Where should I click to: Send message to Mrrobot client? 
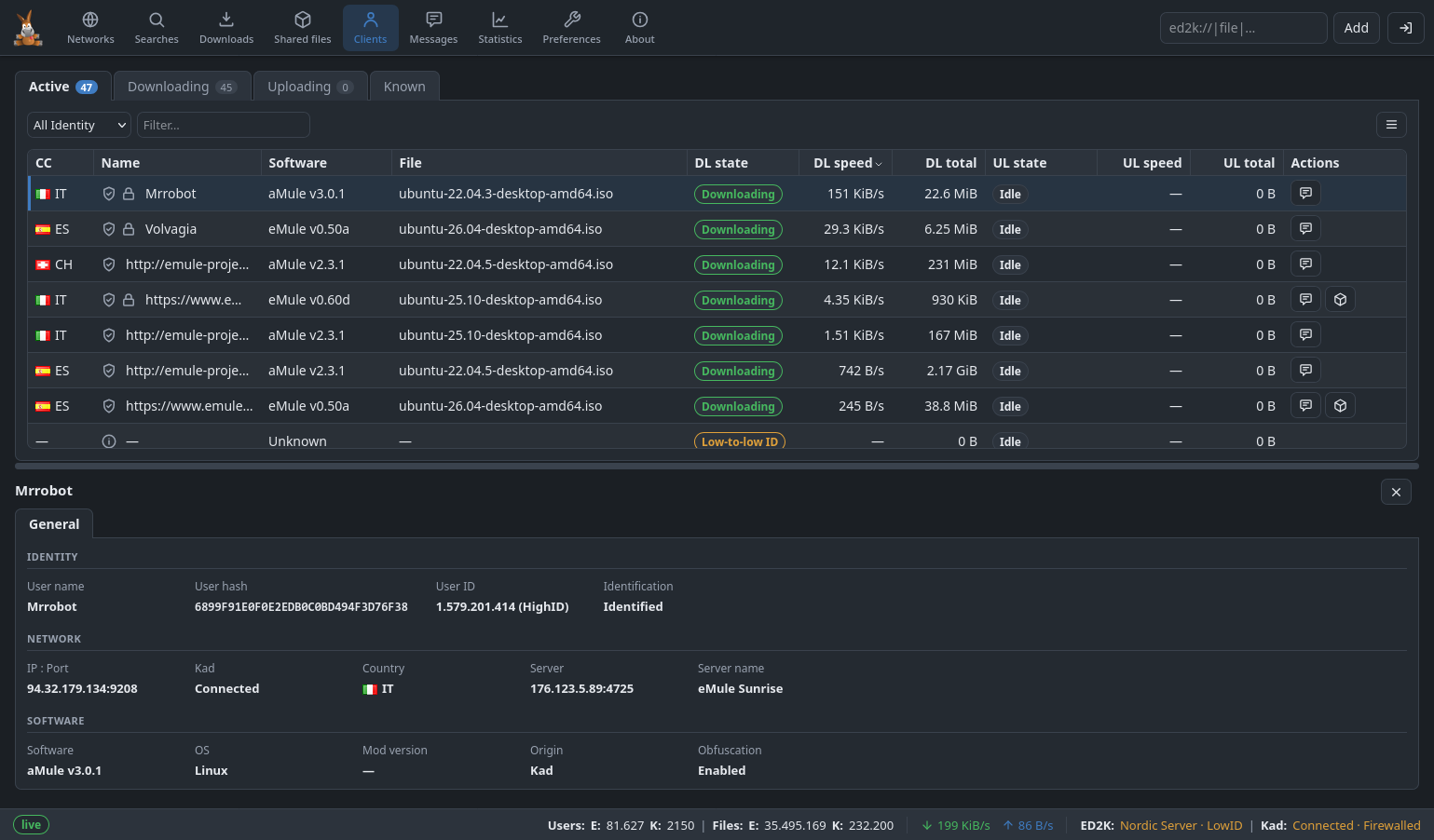click(x=1305, y=194)
